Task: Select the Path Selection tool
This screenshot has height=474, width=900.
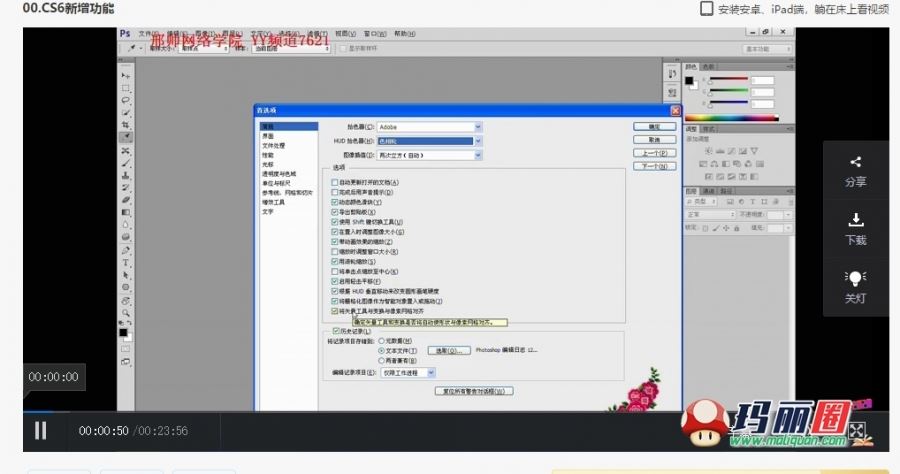Action: pos(125,275)
